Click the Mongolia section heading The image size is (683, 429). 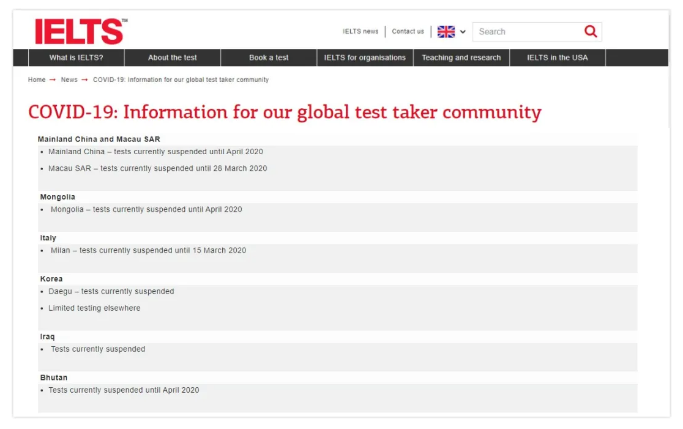57,197
